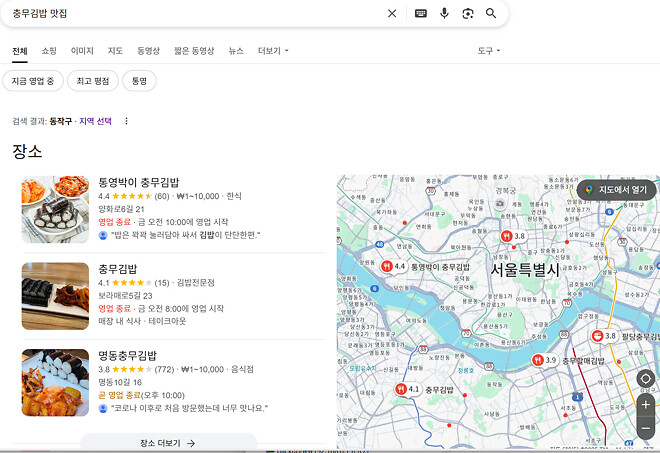Viewport: 660px width, 453px height.
Task: Open the 충무김밥 listing thumbnail
Action: (x=55, y=296)
